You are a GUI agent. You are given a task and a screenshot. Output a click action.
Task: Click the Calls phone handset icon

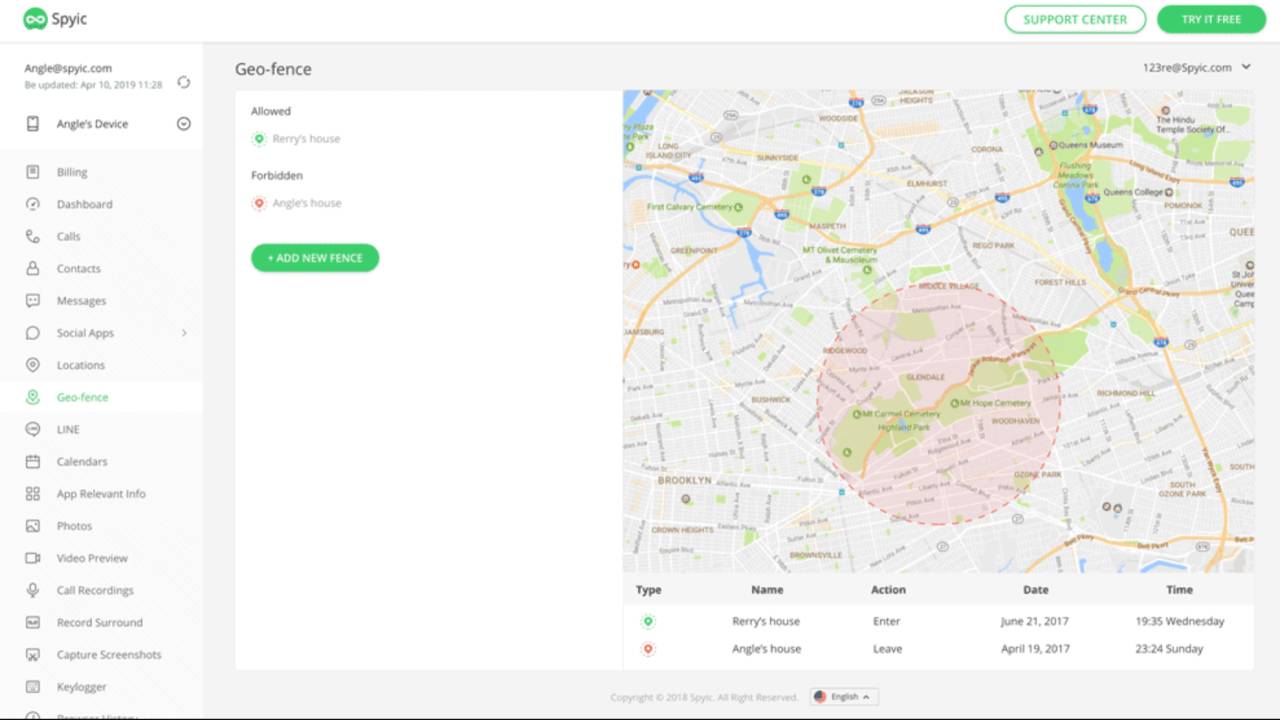33,236
